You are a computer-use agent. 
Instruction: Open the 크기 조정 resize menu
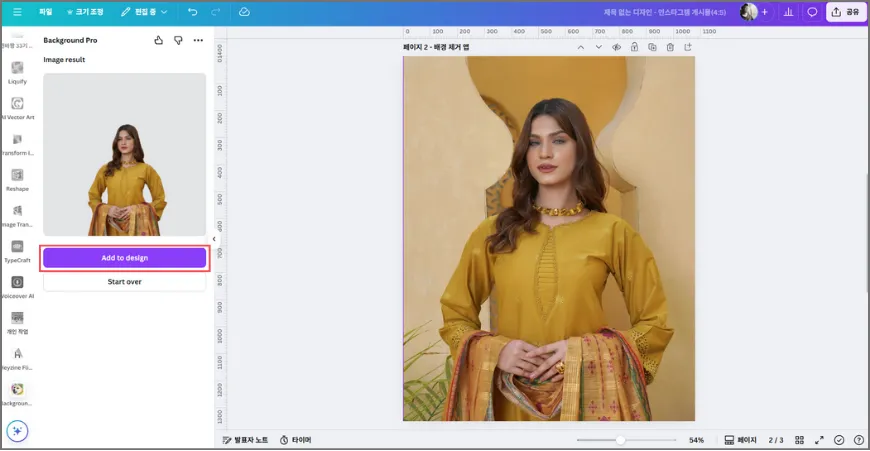85,12
